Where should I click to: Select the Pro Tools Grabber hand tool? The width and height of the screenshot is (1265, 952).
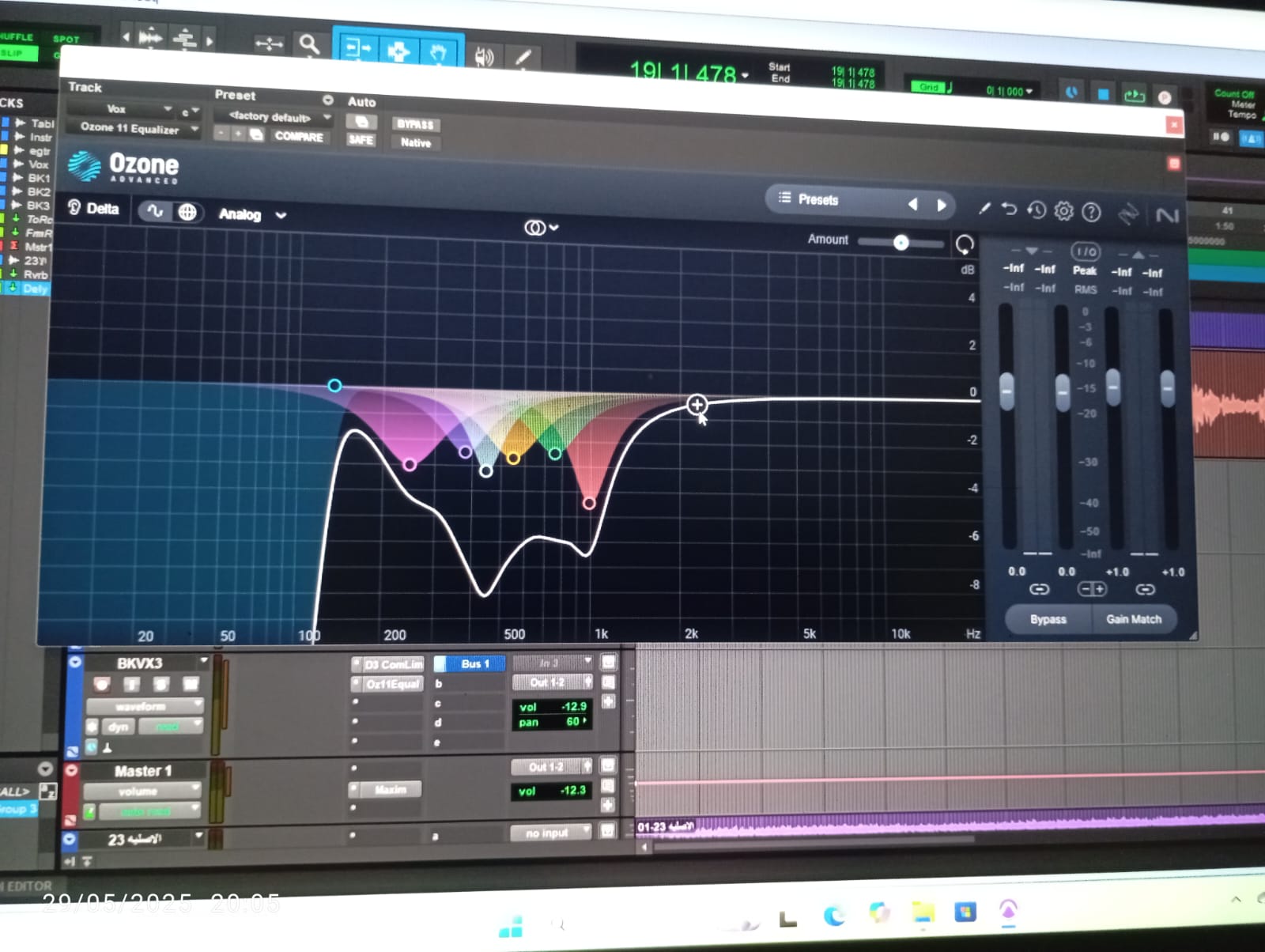[437, 52]
